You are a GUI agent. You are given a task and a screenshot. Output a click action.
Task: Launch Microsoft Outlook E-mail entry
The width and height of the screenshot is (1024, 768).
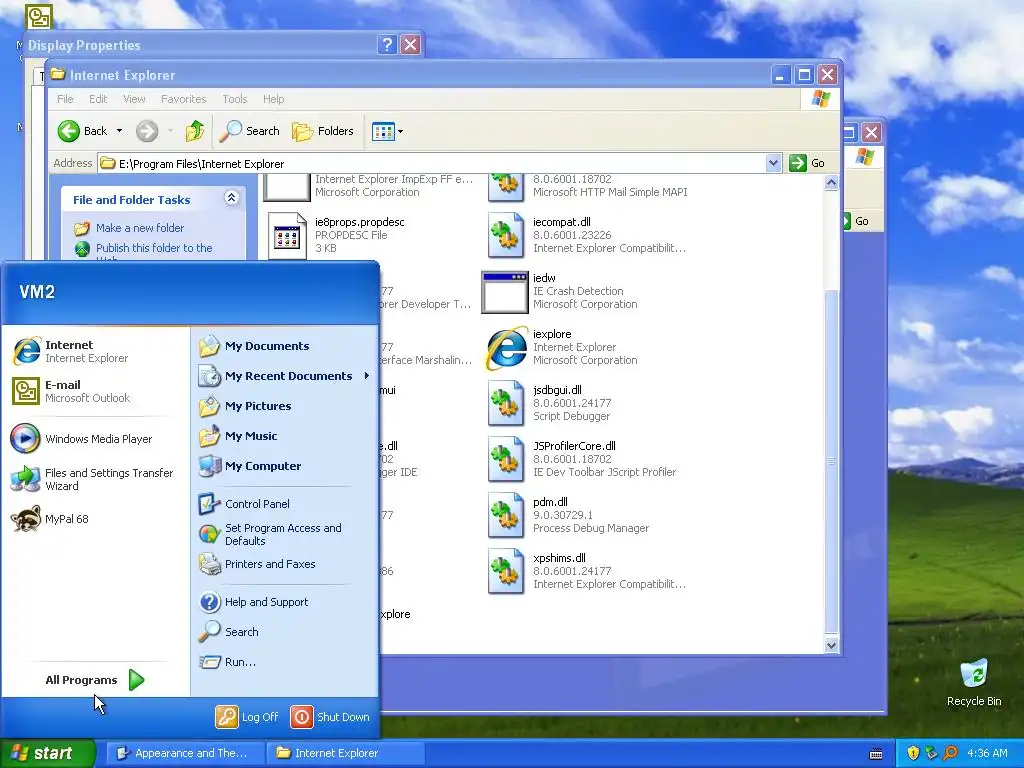[71, 391]
